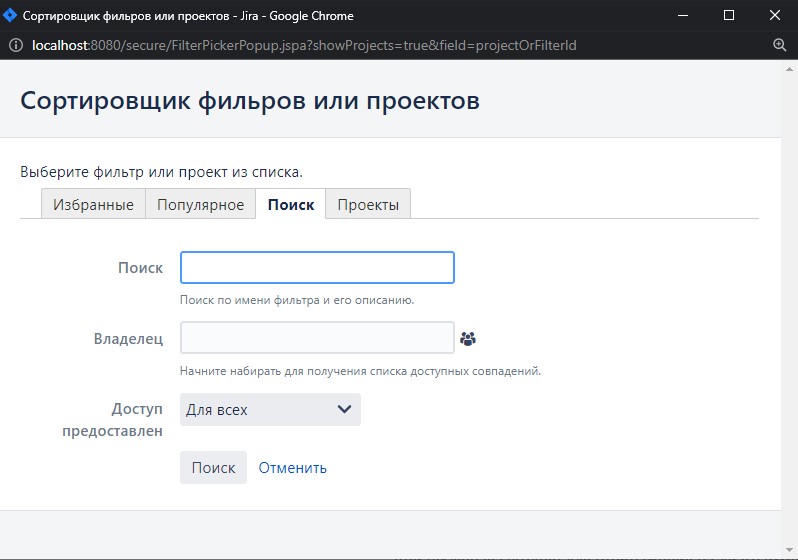Close the filter picker popup window
This screenshot has height=560, width=798.
coord(775,15)
